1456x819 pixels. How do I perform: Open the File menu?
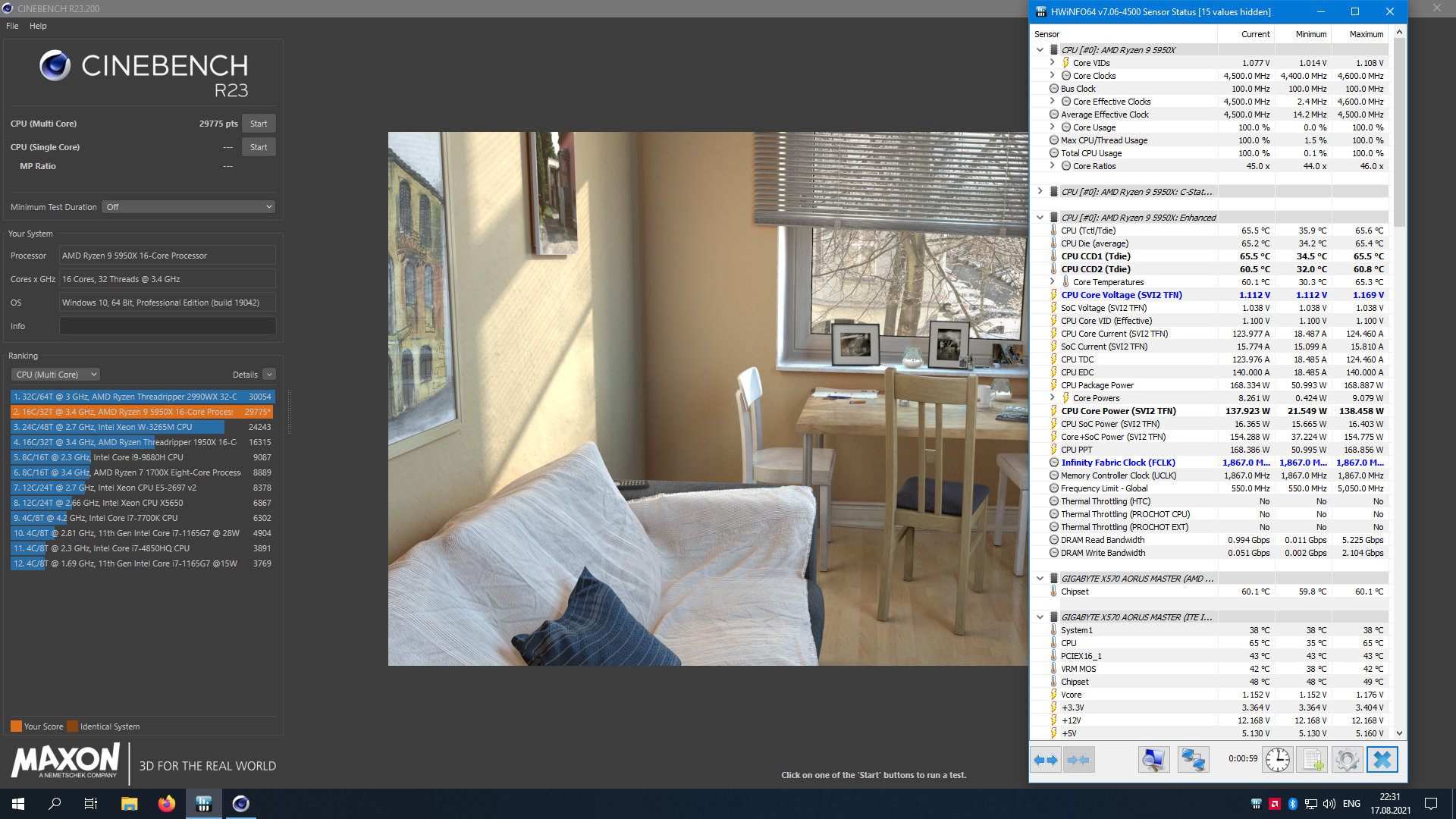coord(12,26)
